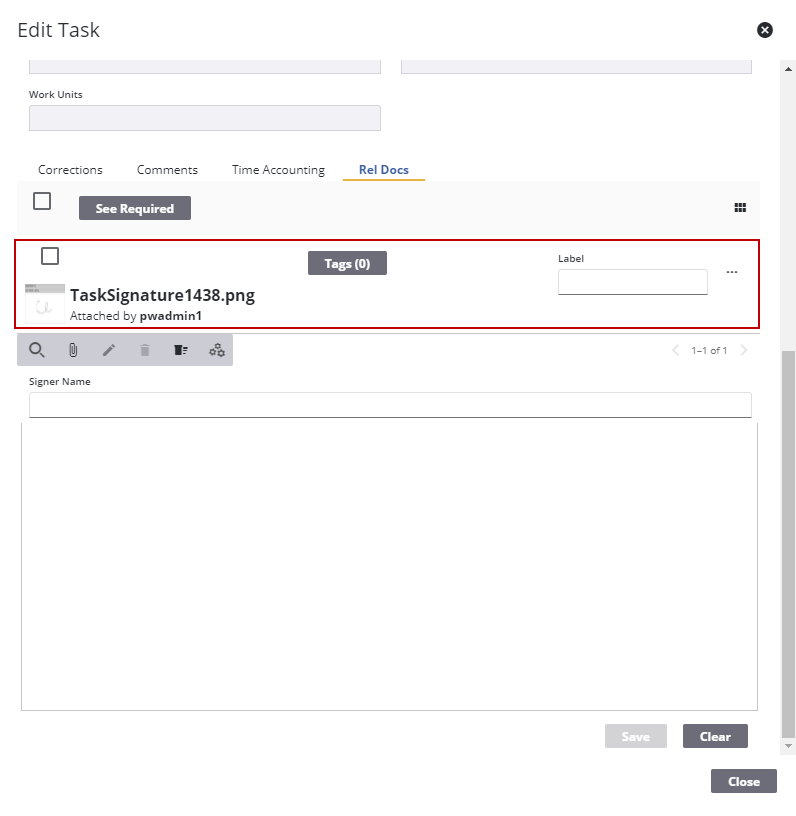The image size is (796, 816).
Task: Click the pencil edit icon
Action: 109,350
